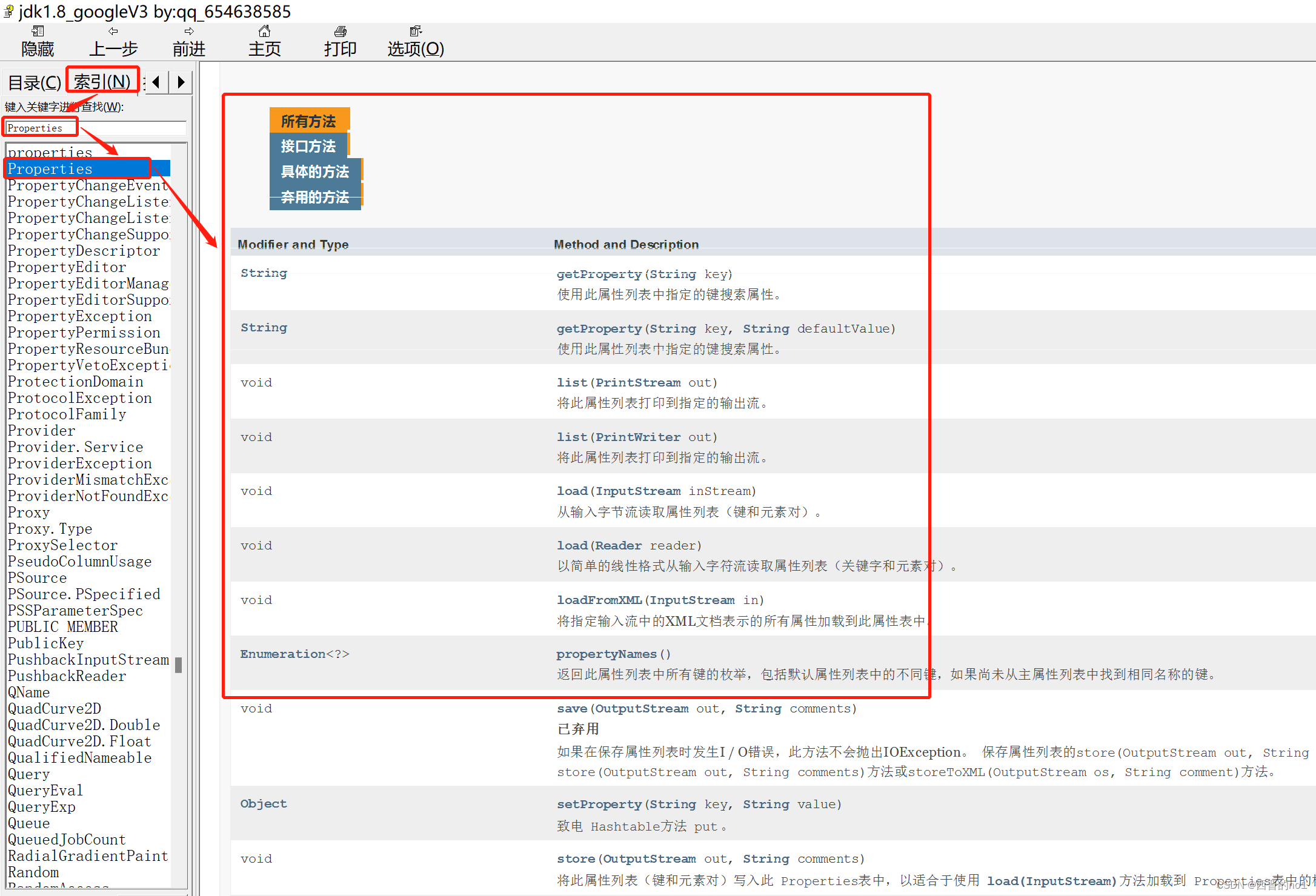Click the Hide (隐藏) toolbar icon
The image size is (1316, 896).
coord(38,32)
